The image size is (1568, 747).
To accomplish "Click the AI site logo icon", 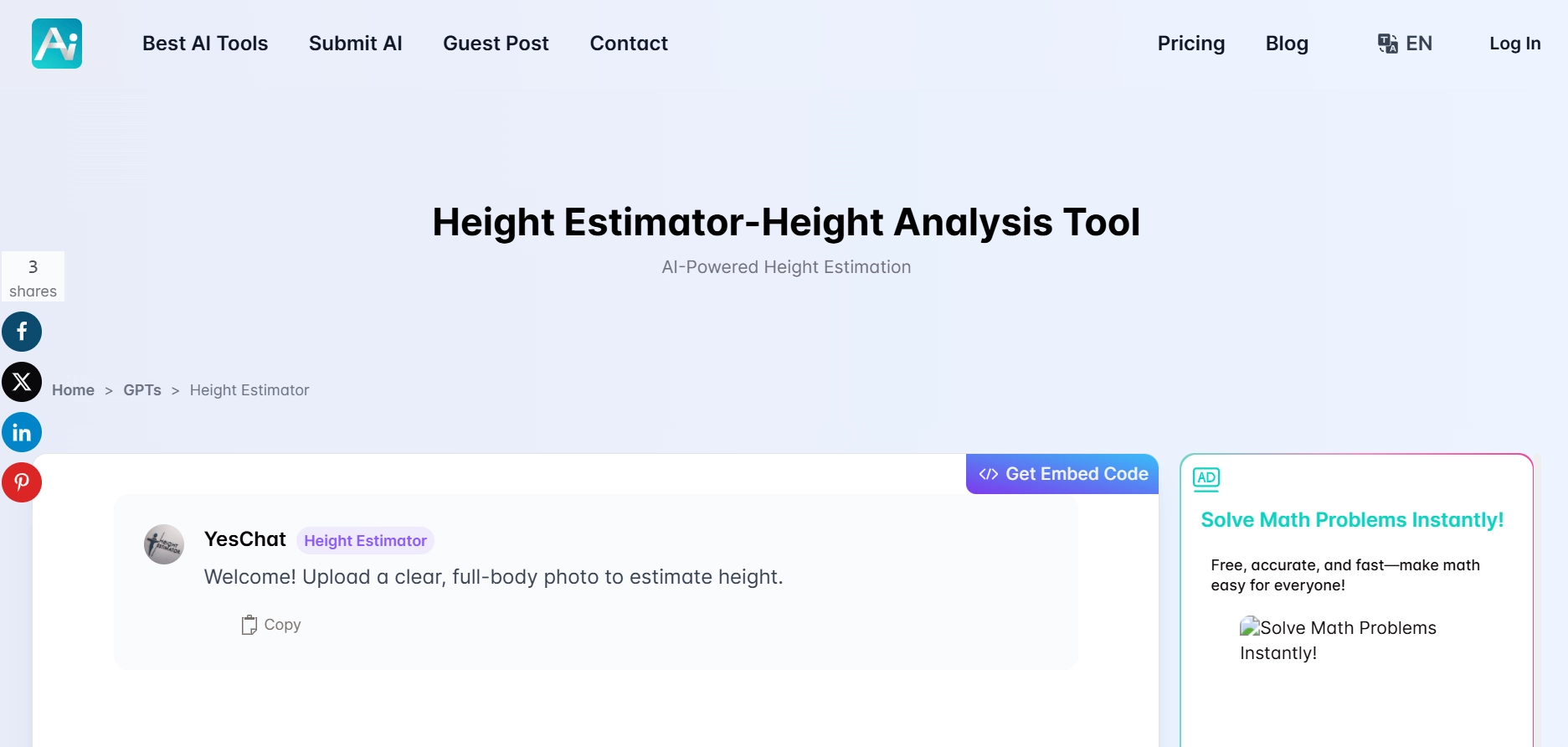I will 57,44.
